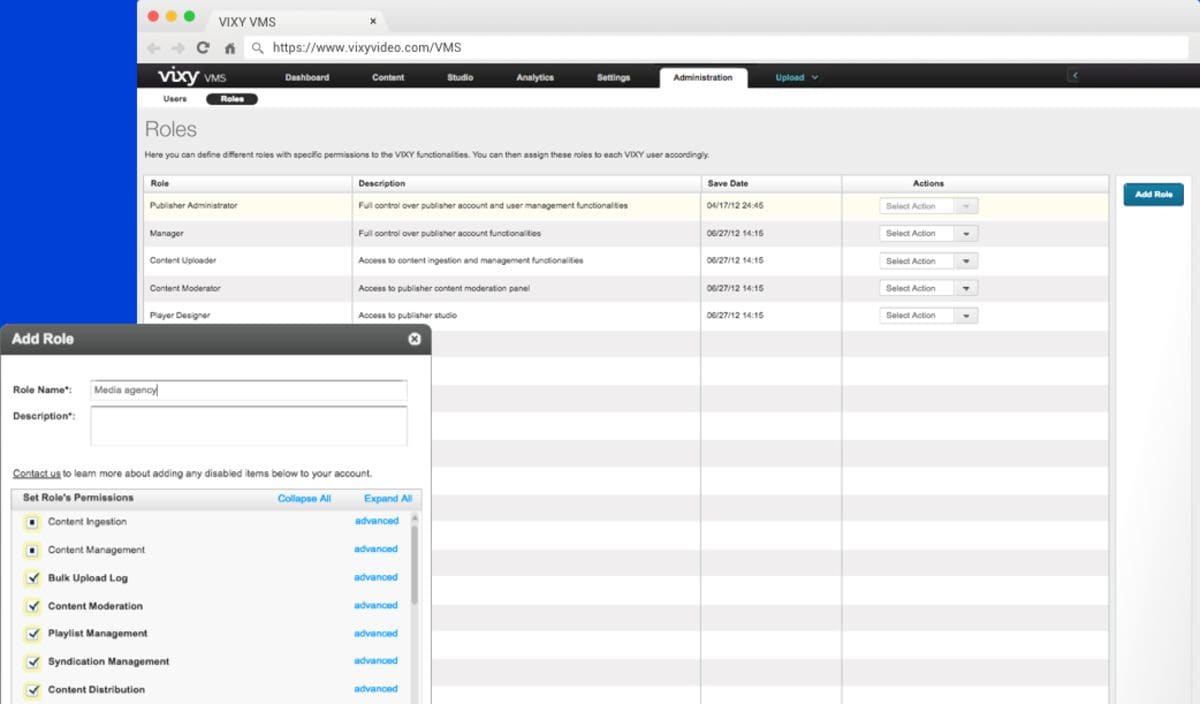Click the Contact us link
The width and height of the screenshot is (1200, 704).
37,473
